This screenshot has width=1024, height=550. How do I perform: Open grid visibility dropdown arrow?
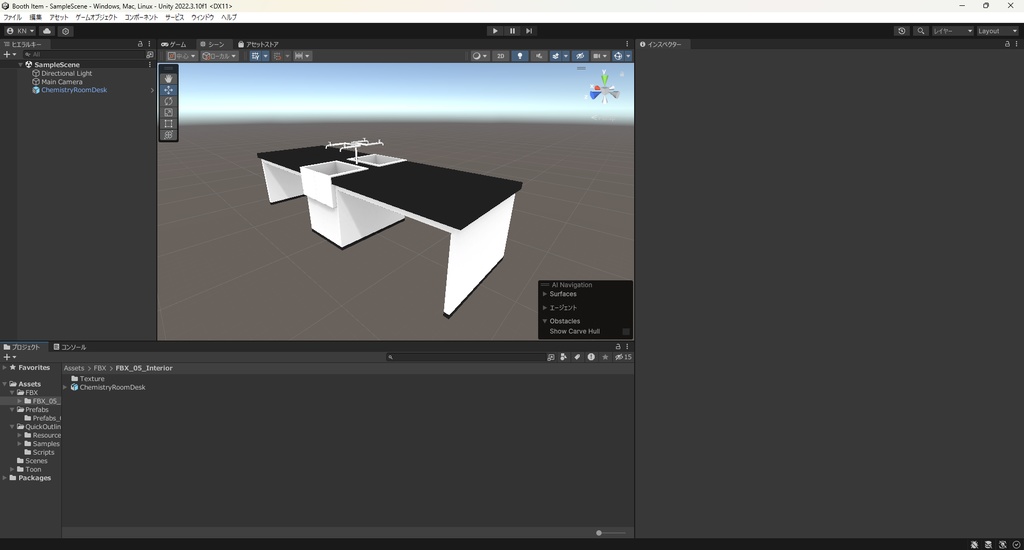coord(265,56)
